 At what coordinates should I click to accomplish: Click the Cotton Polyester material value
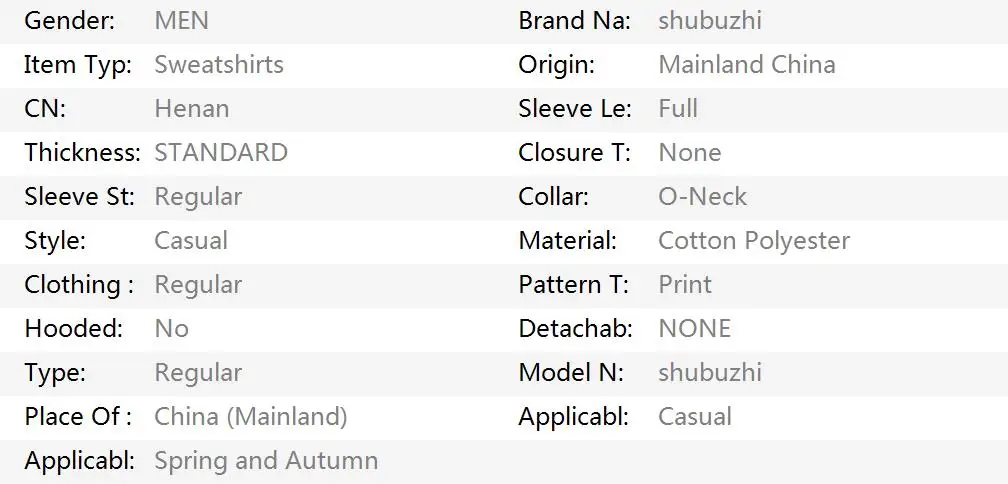click(754, 240)
